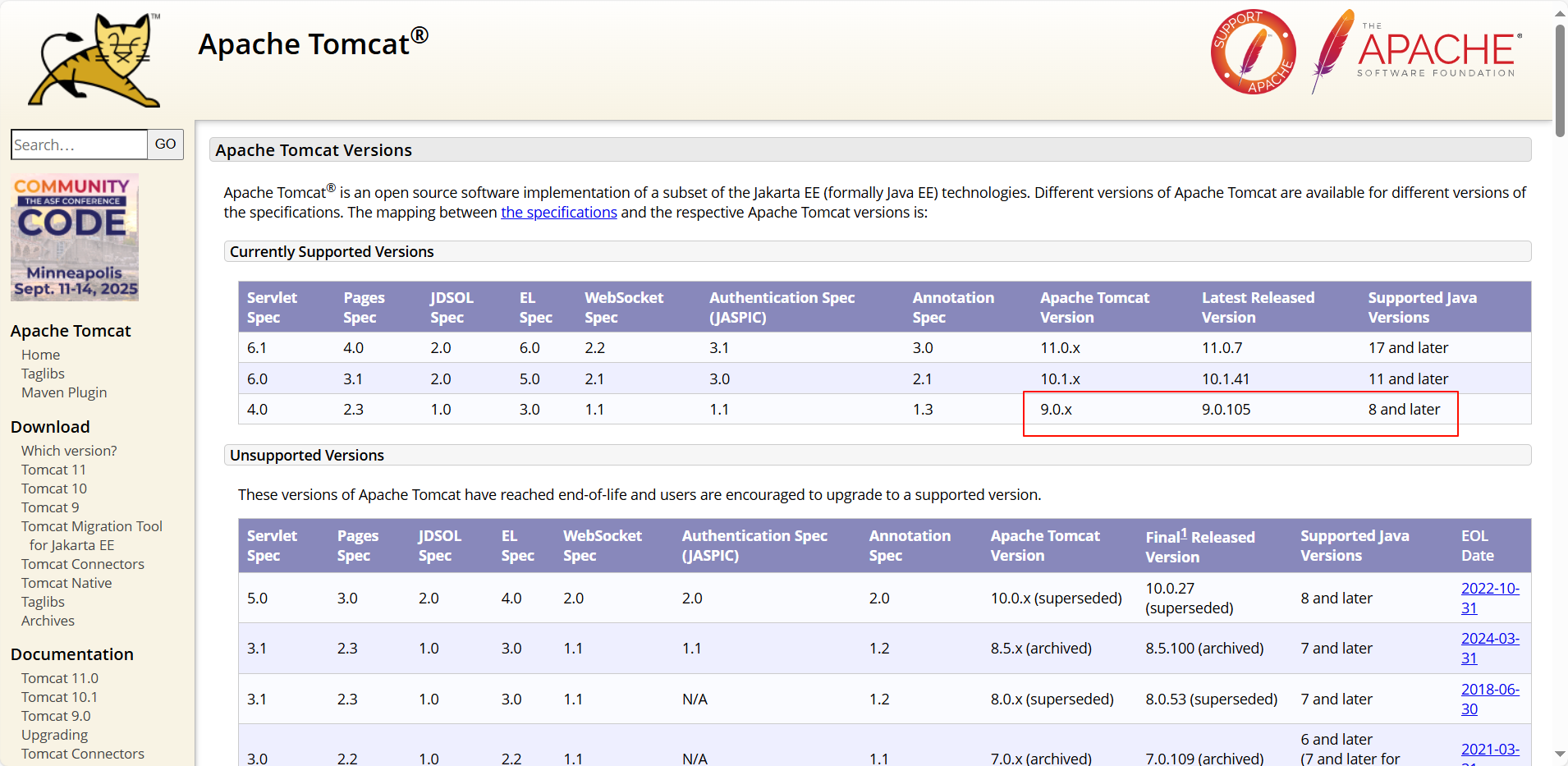Click the Authentication Spec (JASPIC) header in supported table
The width and height of the screenshot is (1568, 766).
point(782,308)
